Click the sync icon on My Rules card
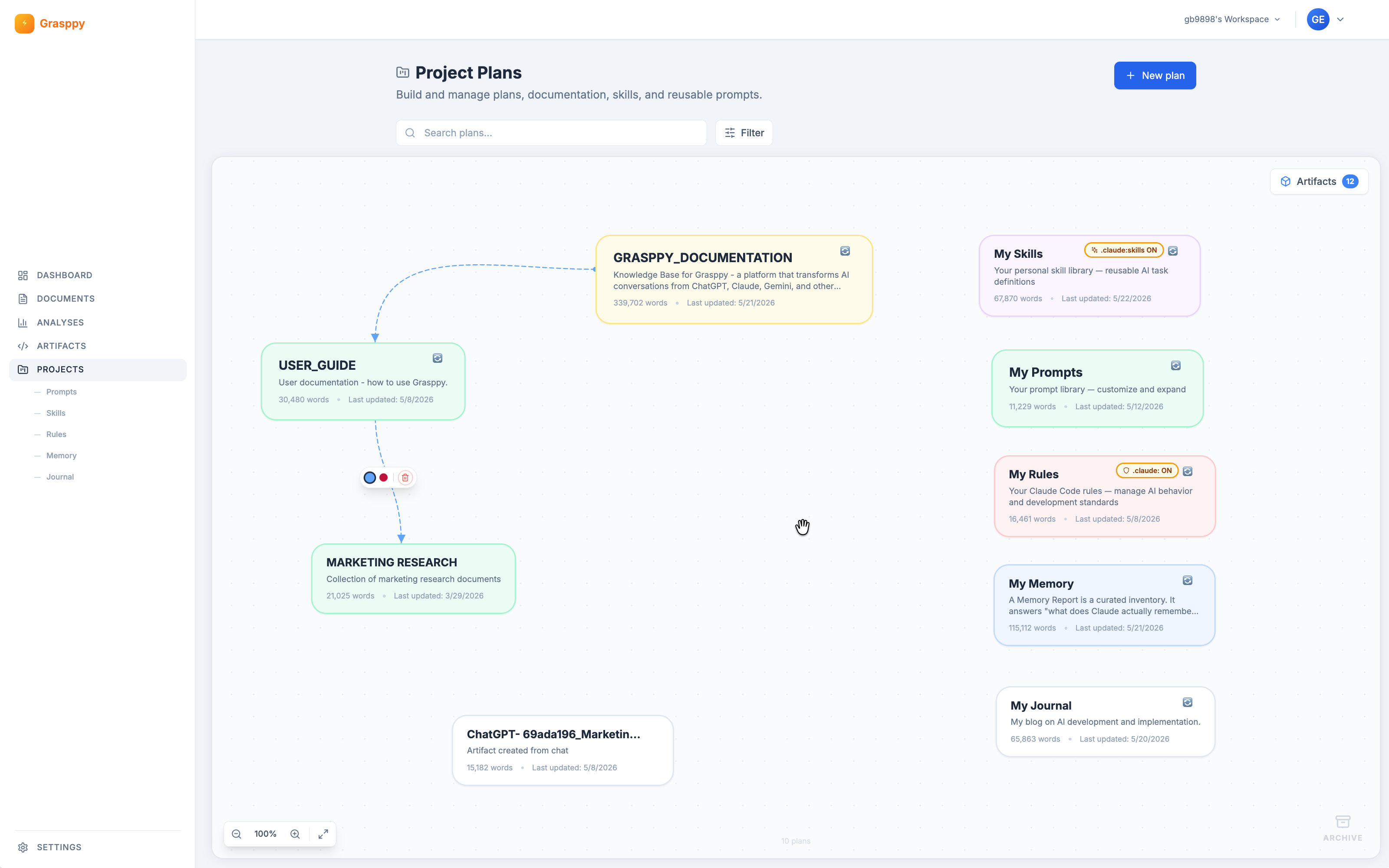Viewport: 1389px width, 868px height. tap(1188, 471)
